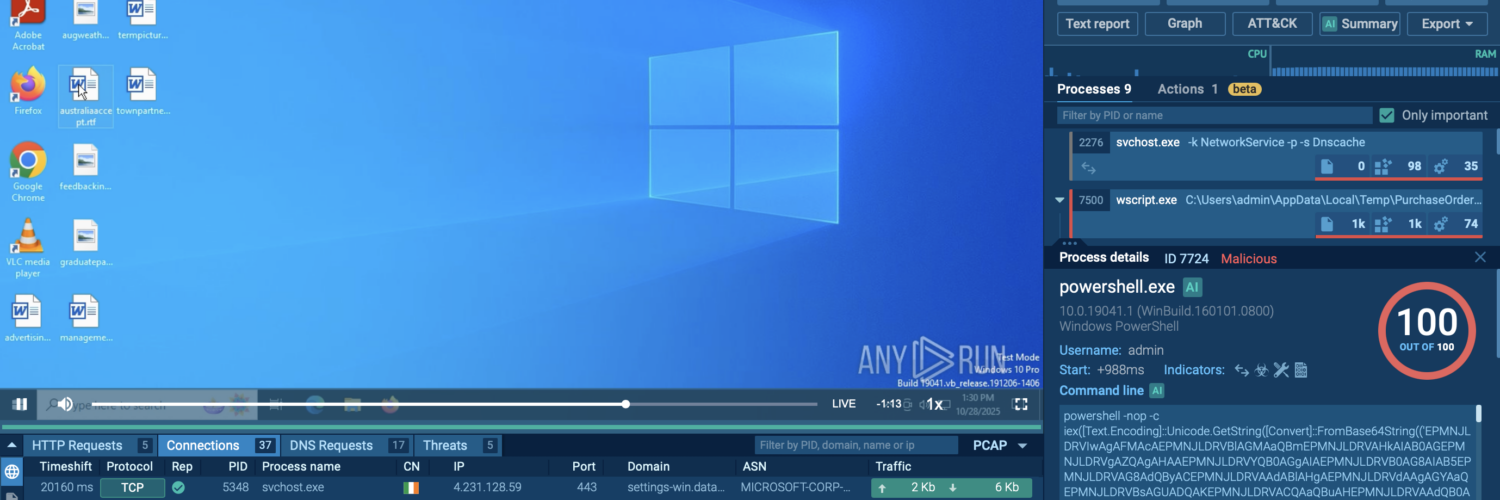Pause the sandbox video playback
Image resolution: width=1500 pixels, height=500 pixels.
click(x=20, y=404)
